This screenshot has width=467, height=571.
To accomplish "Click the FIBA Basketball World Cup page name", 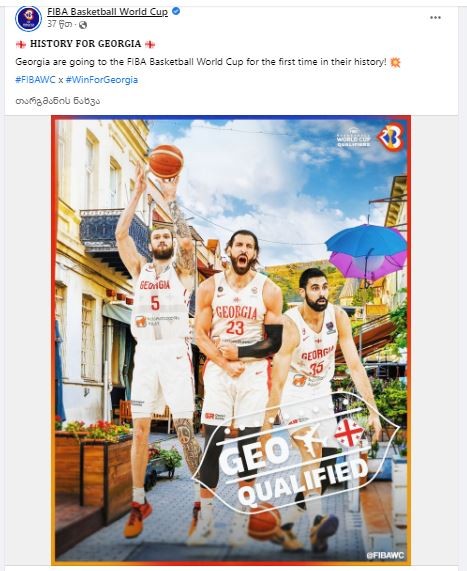I will click(107, 12).
